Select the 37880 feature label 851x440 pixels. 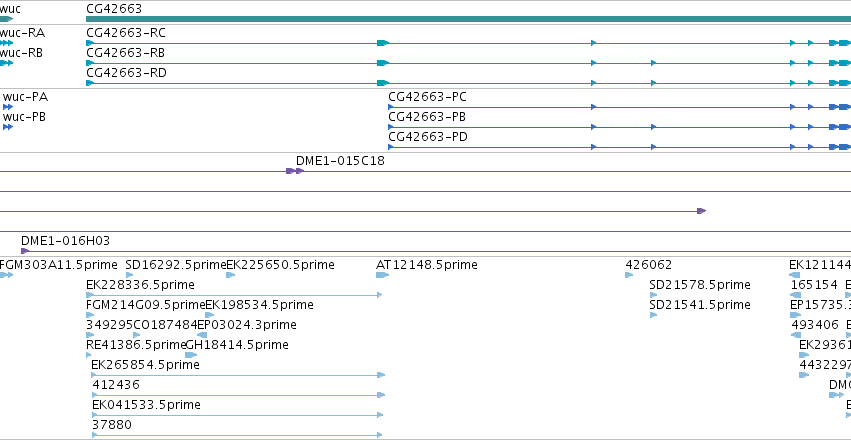[112, 425]
